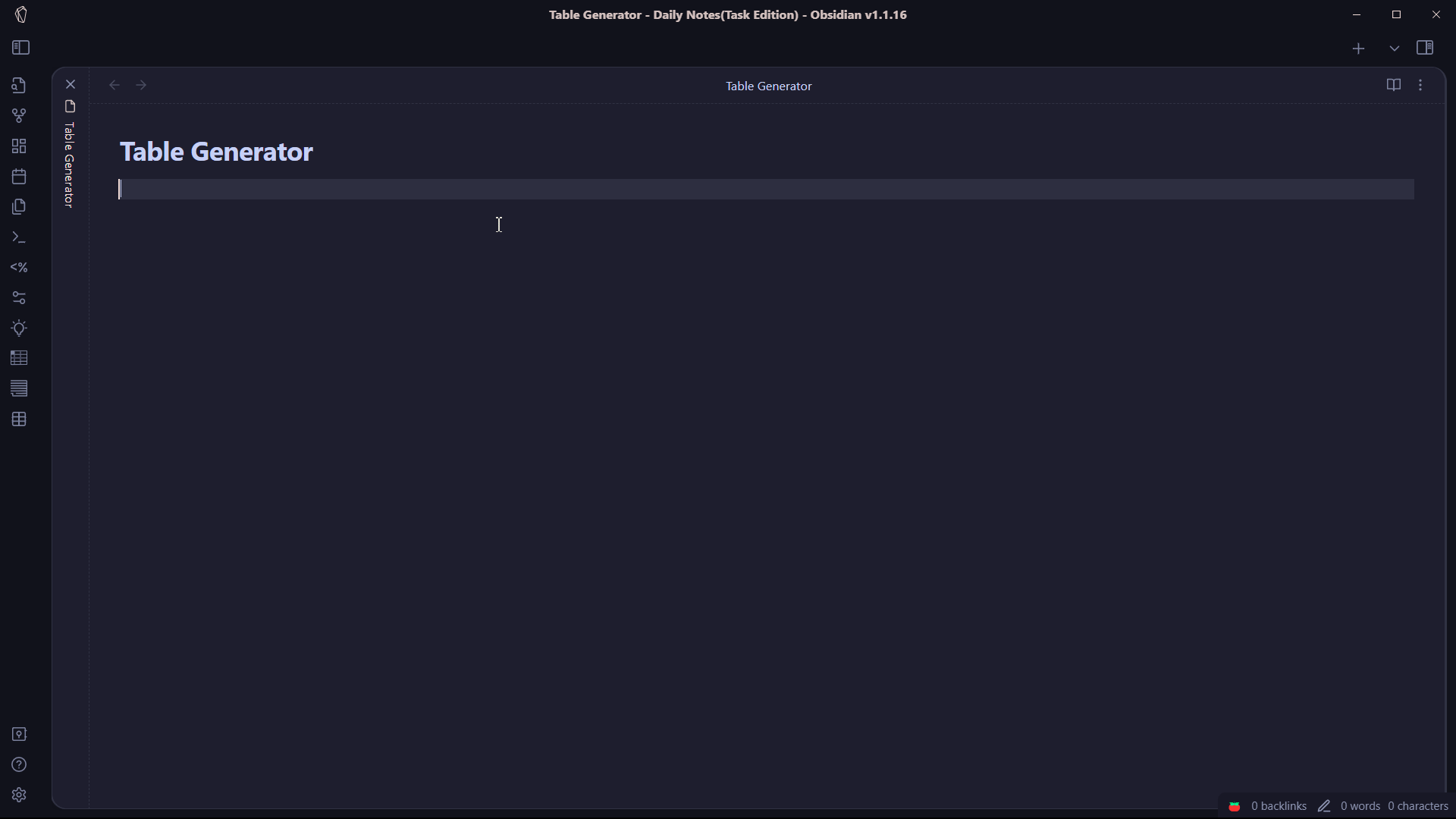The height and width of the screenshot is (819, 1456).
Task: Open the quick switcher file search icon
Action: tap(19, 86)
